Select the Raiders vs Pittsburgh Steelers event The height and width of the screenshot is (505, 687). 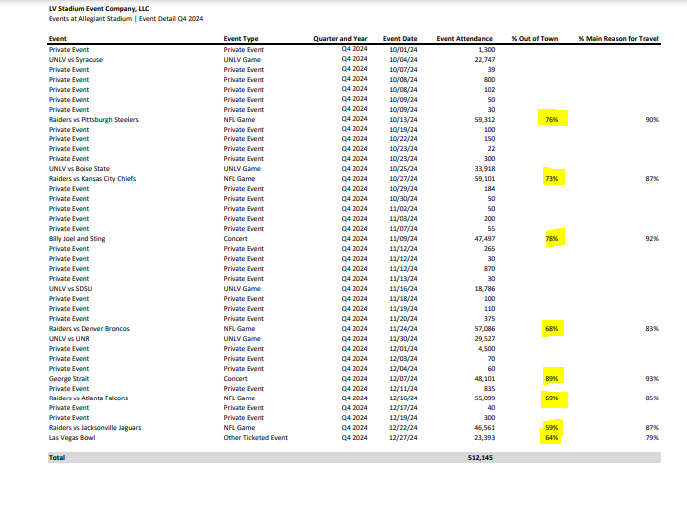tap(94, 119)
